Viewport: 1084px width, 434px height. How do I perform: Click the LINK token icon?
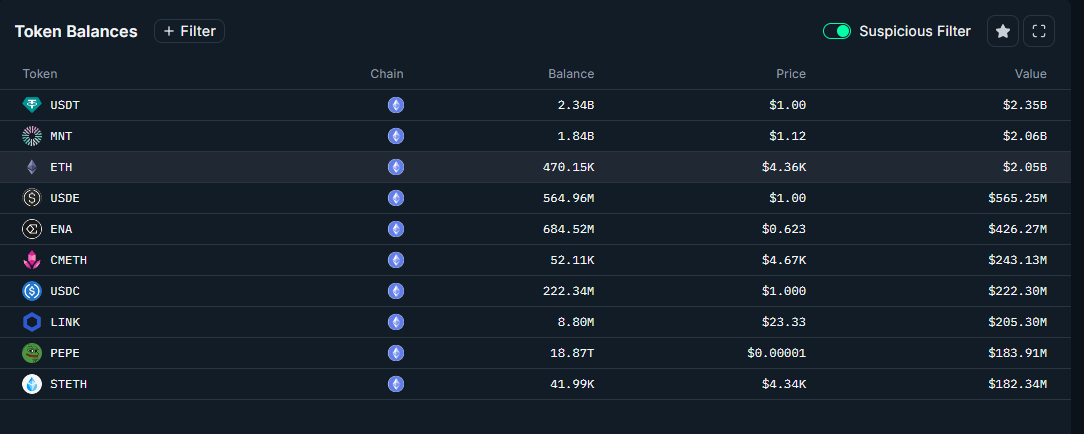[32, 322]
